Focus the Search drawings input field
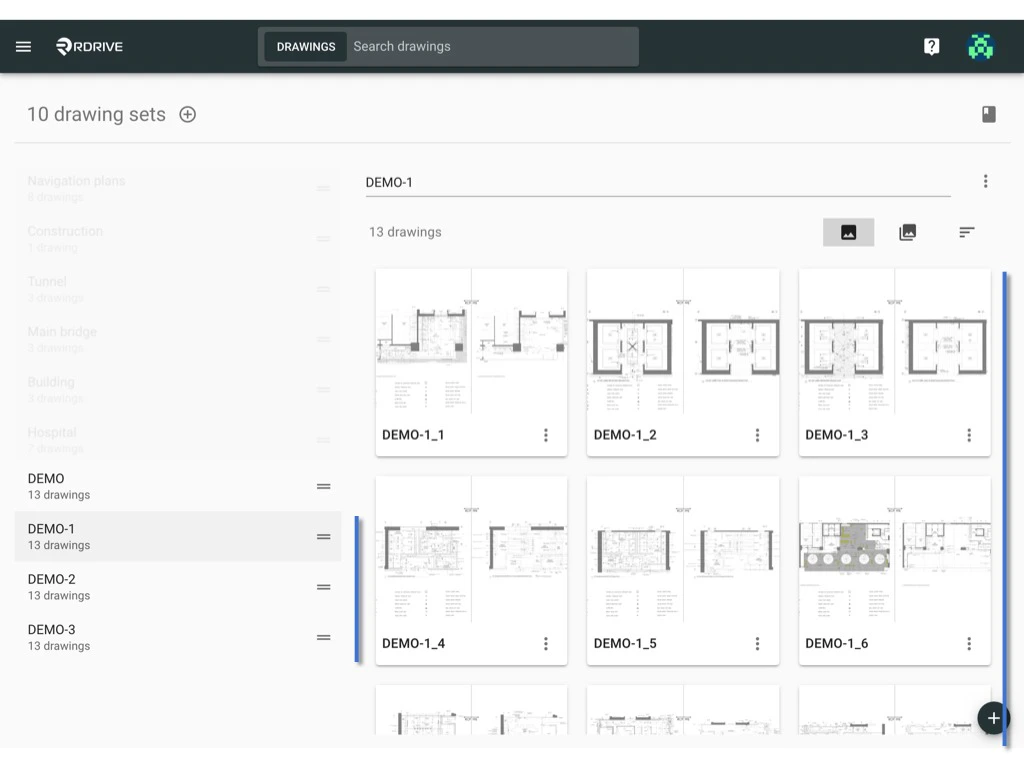Screen dimensions: 1024x768 coord(493,46)
